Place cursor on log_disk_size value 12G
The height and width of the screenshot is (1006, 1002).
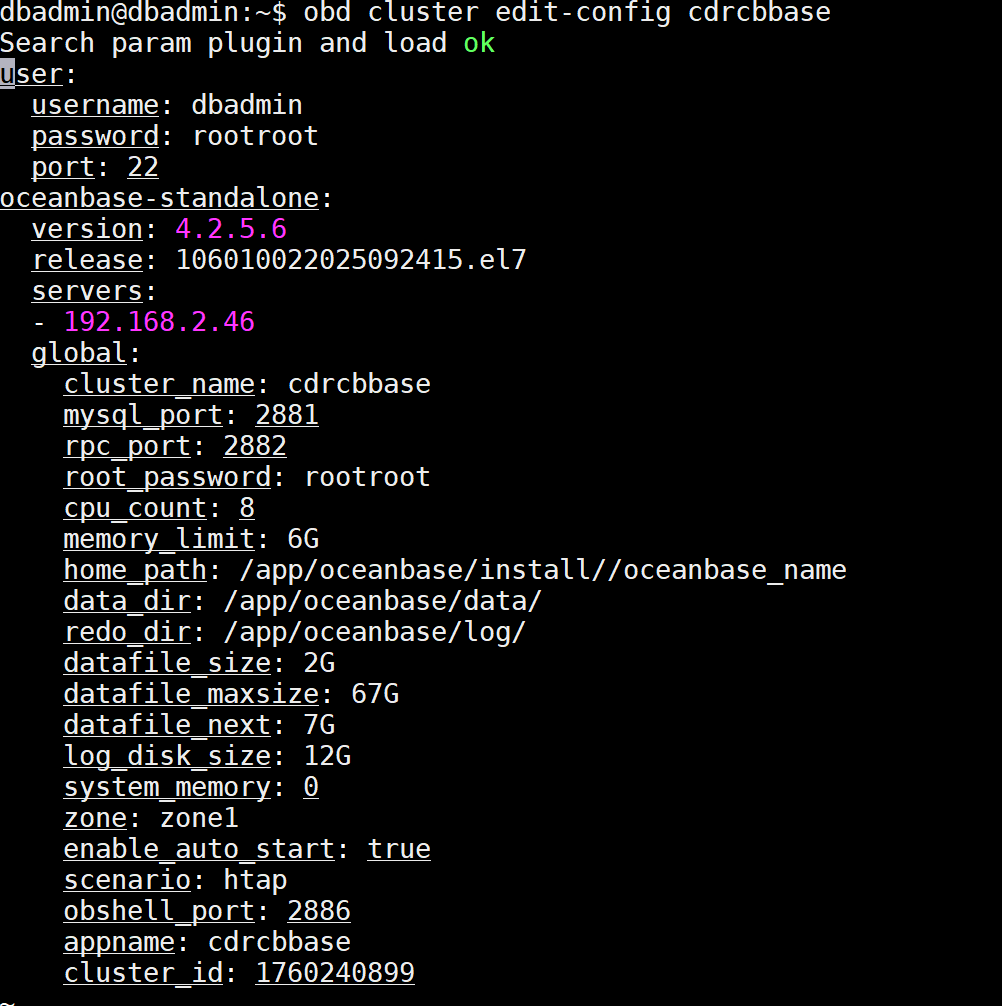tap(327, 756)
